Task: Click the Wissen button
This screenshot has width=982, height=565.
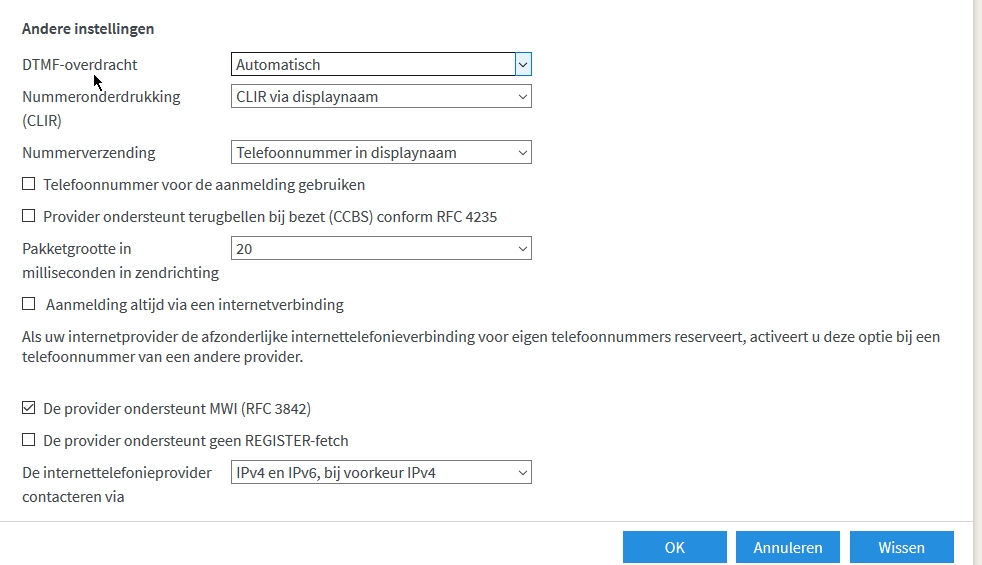Action: (901, 547)
